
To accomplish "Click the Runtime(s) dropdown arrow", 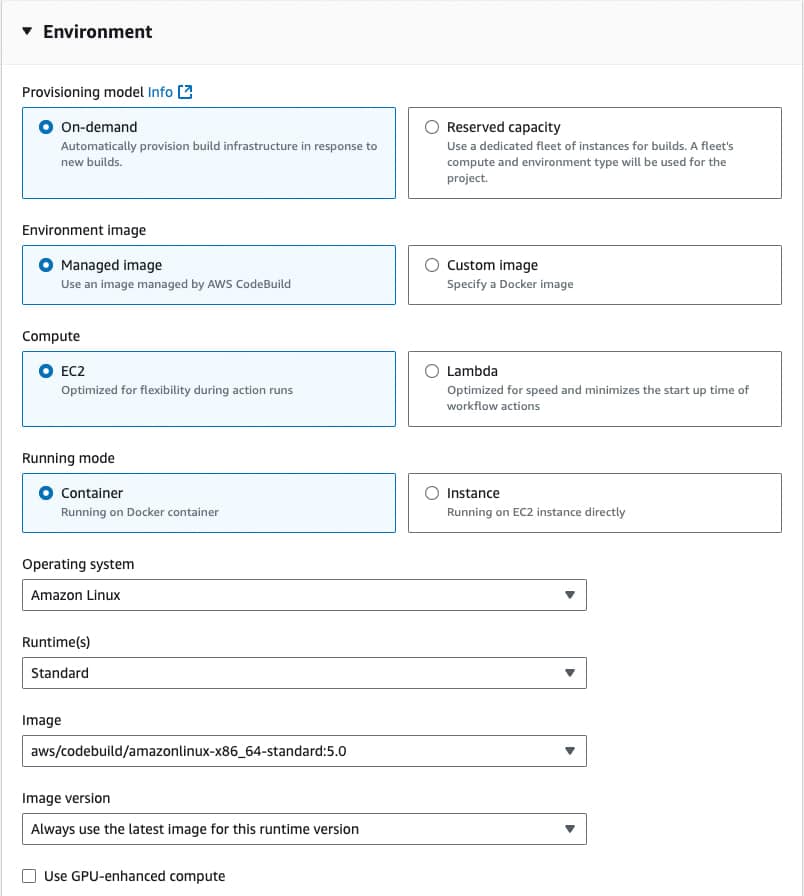I will pos(569,673).
